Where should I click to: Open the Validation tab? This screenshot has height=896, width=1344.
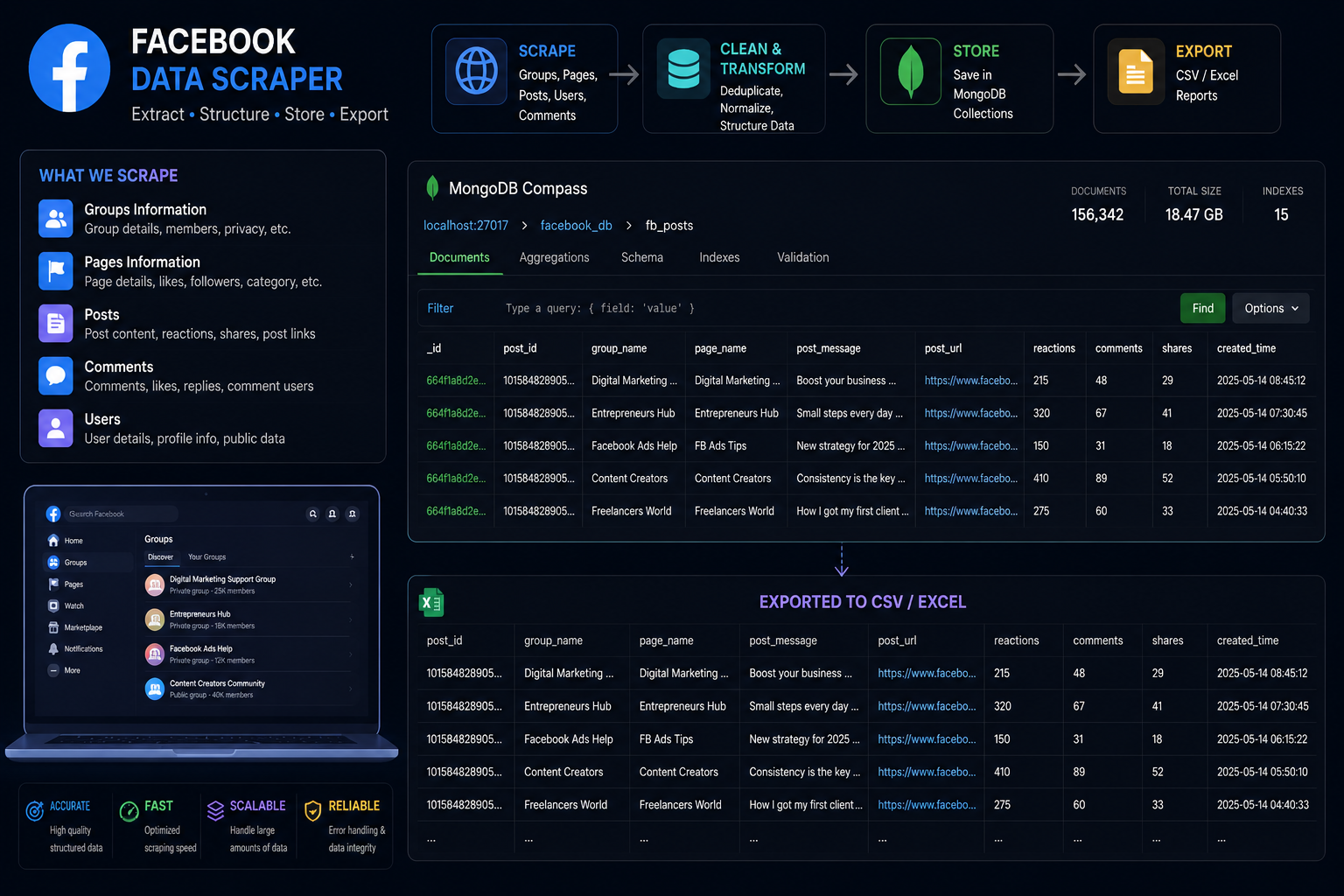pos(802,257)
